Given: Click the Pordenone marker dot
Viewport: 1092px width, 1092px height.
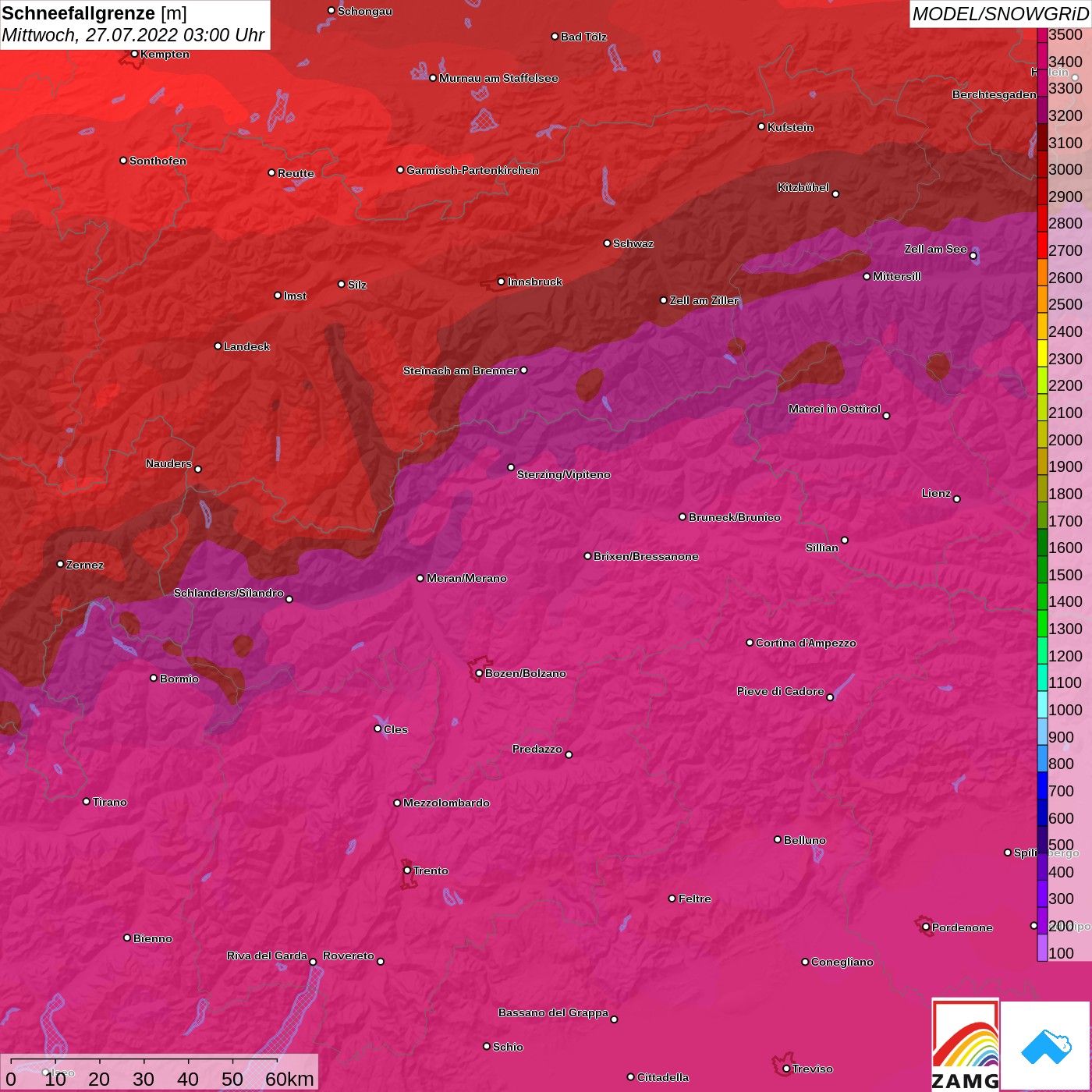Looking at the screenshot, I should [x=926, y=927].
